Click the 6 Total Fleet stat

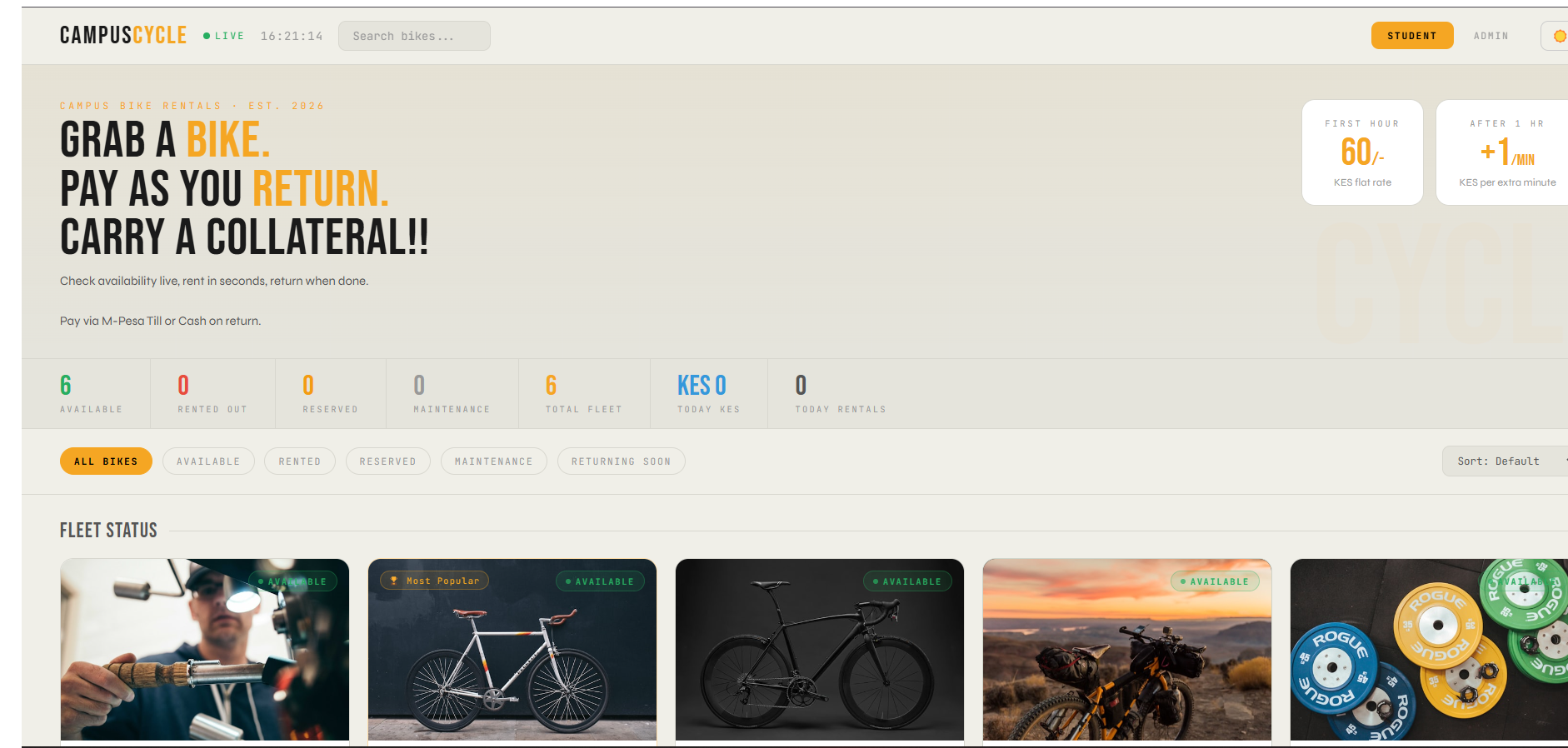pyautogui.click(x=583, y=393)
